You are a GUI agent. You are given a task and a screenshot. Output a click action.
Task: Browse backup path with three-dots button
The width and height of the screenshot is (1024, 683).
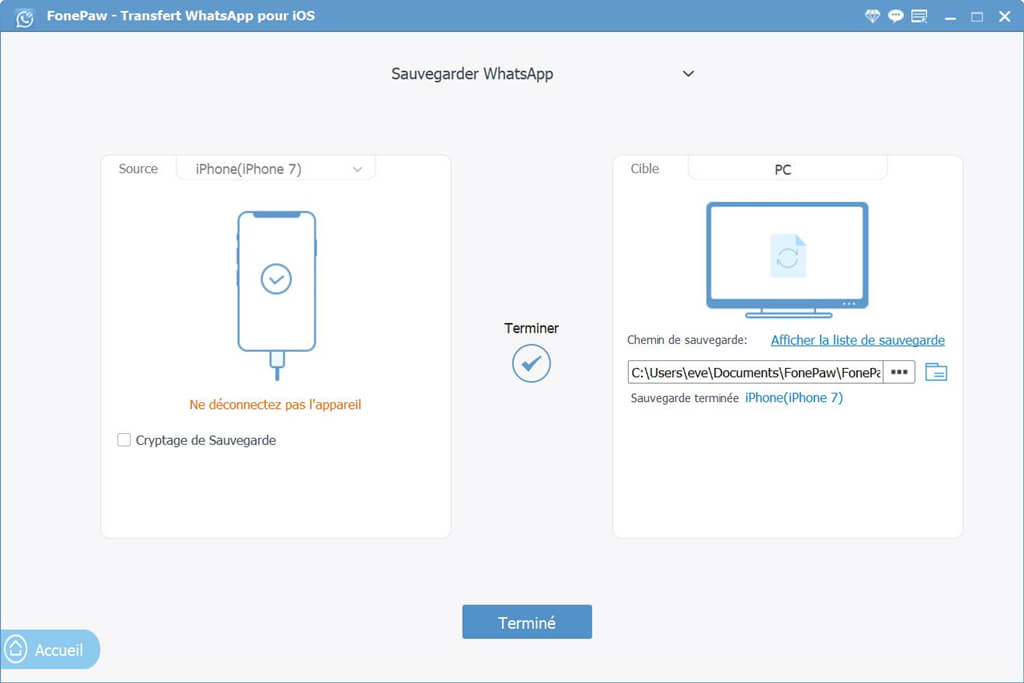click(x=899, y=372)
